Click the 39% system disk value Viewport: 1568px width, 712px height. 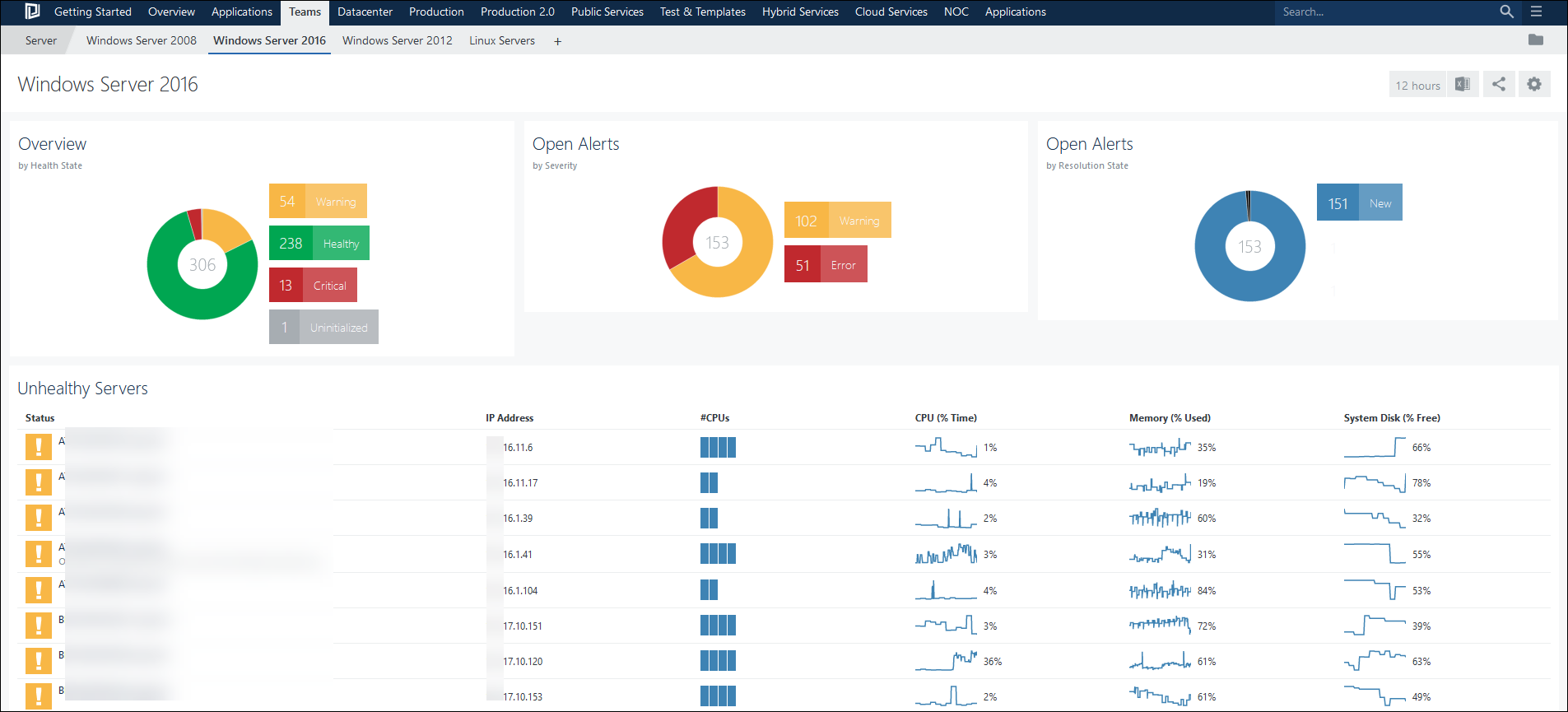[x=1421, y=626]
